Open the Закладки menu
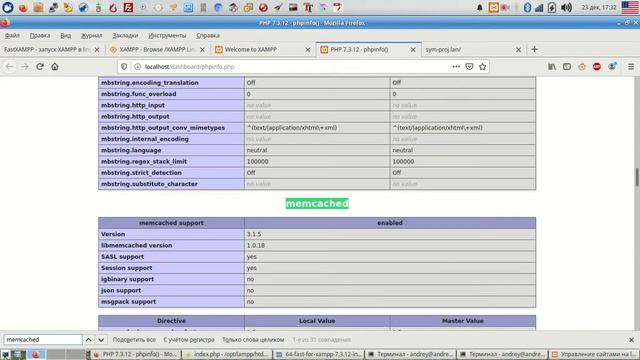The width and height of the screenshot is (640, 360). coord(125,36)
